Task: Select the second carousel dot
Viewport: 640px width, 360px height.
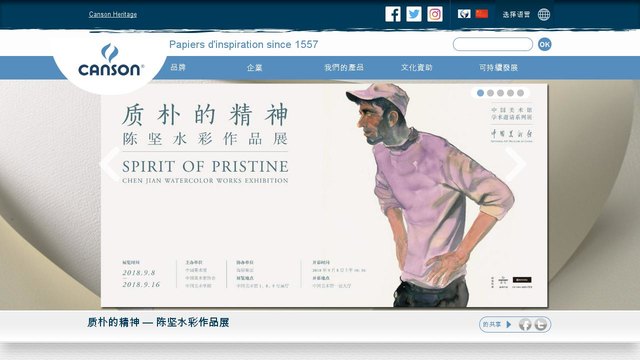Action: point(490,93)
